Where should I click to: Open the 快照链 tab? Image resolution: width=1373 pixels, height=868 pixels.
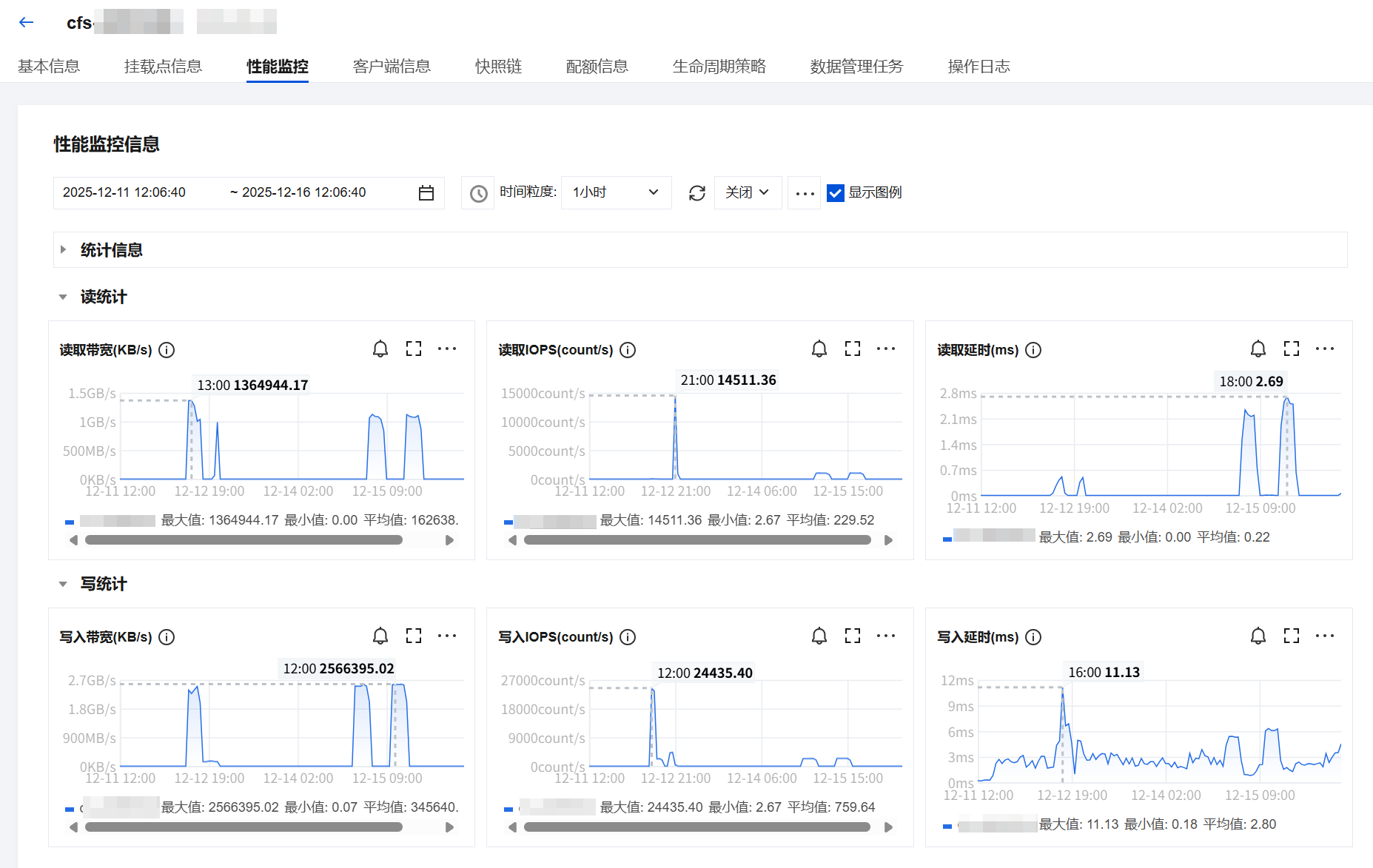click(498, 67)
